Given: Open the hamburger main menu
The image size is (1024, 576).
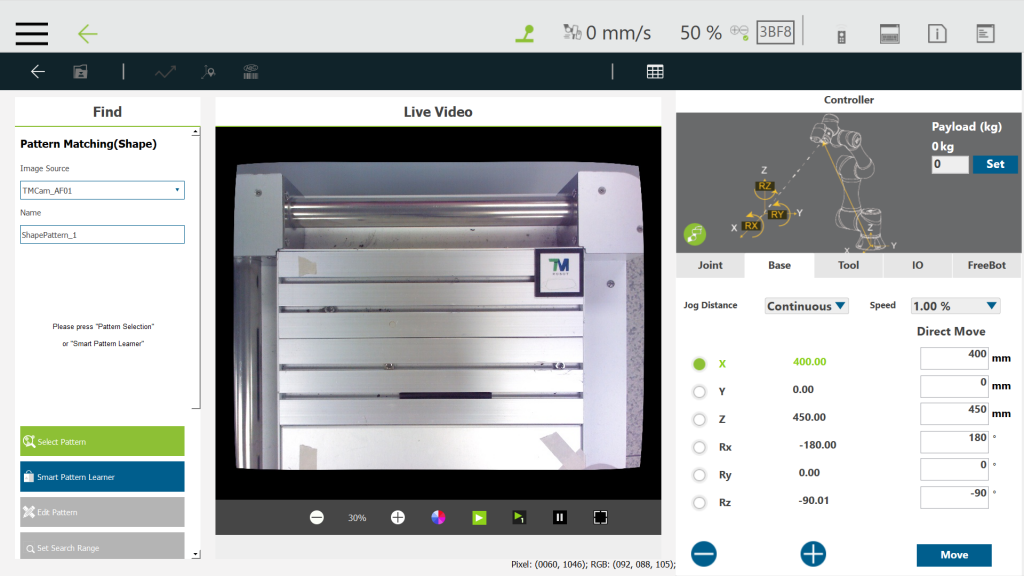Looking at the screenshot, I should pyautogui.click(x=32, y=32).
